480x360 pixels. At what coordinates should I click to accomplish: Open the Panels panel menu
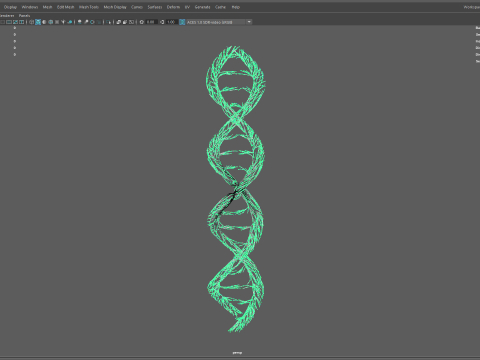(x=24, y=16)
